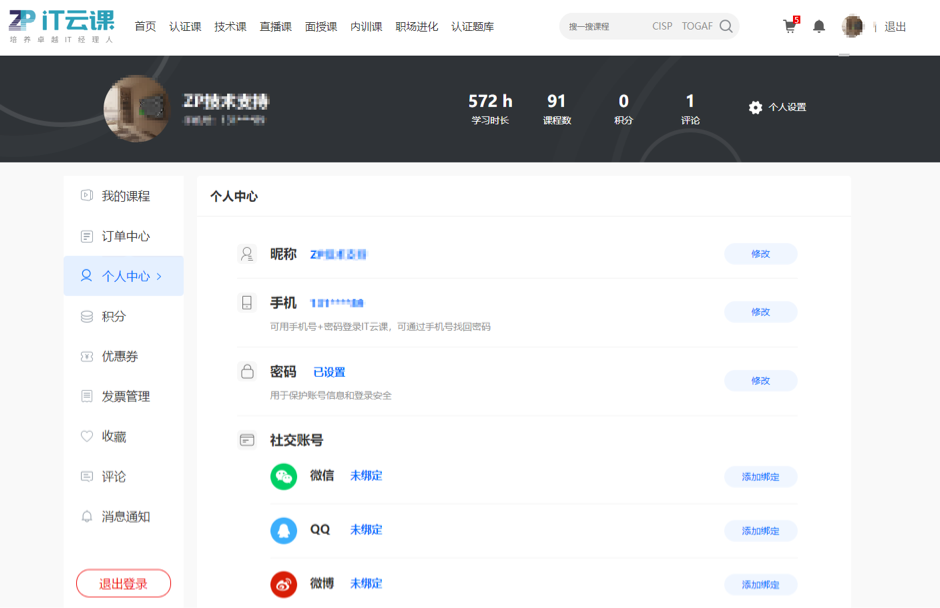Select 订单中心 in sidebar

tap(125, 236)
